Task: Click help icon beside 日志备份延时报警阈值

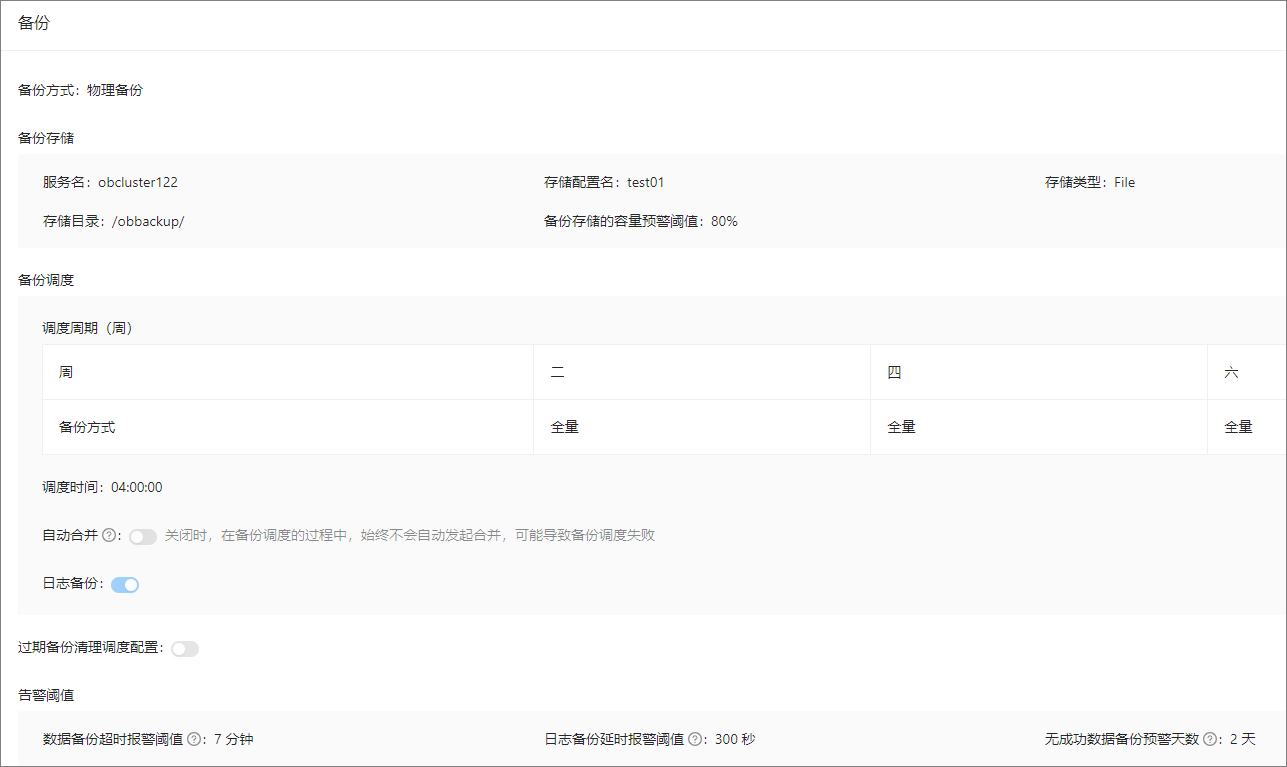Action: click(695, 740)
